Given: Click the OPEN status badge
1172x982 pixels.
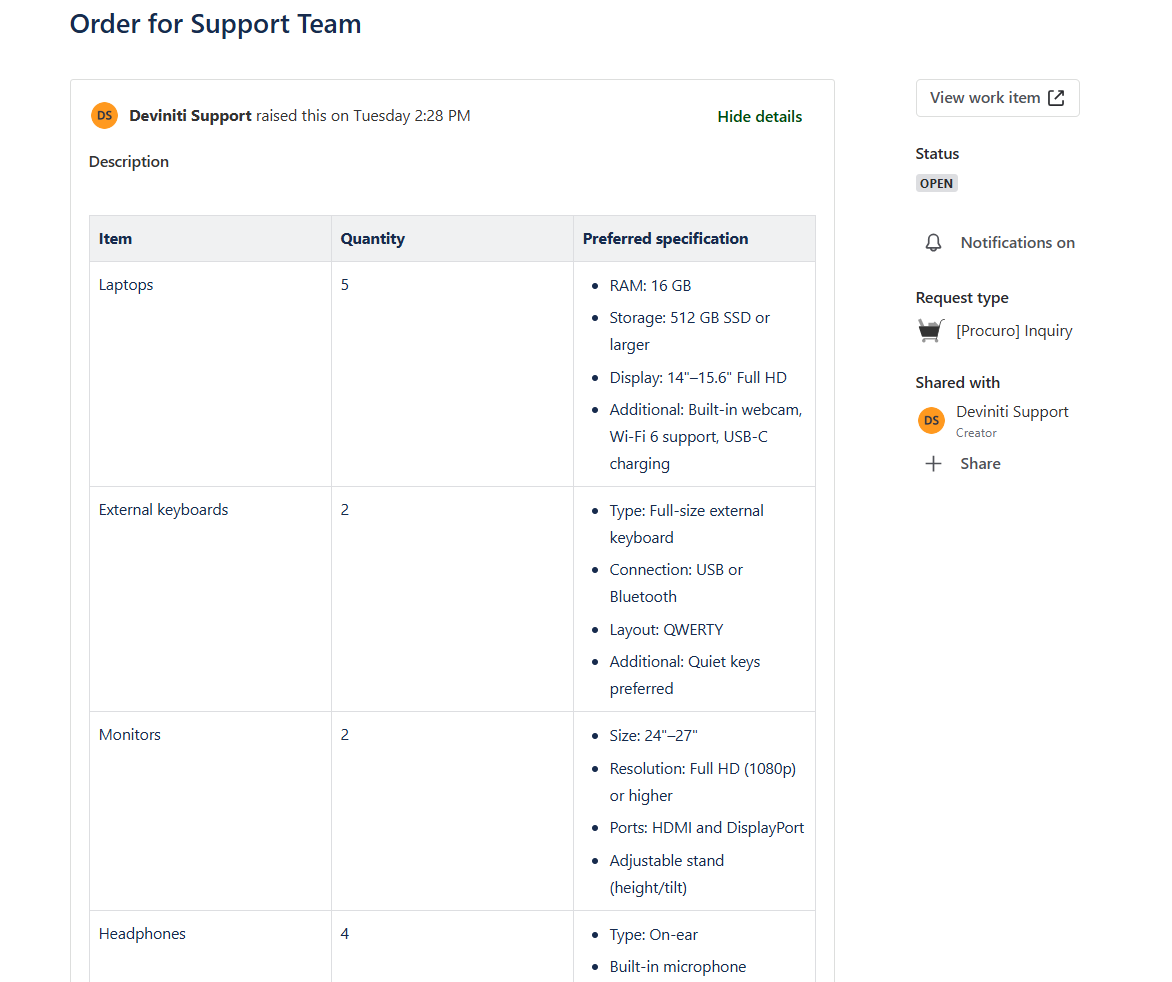Looking at the screenshot, I should (x=937, y=184).
